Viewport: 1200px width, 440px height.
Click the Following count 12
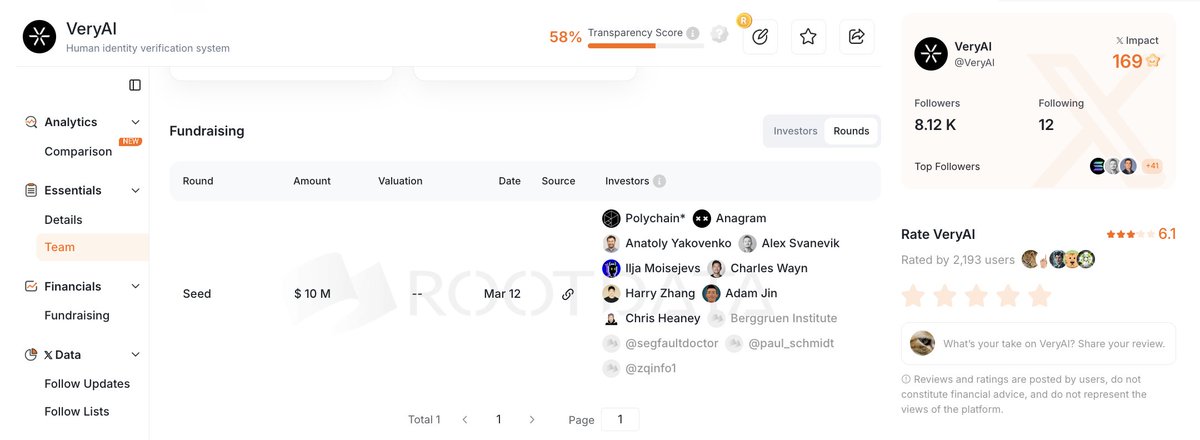point(1046,125)
